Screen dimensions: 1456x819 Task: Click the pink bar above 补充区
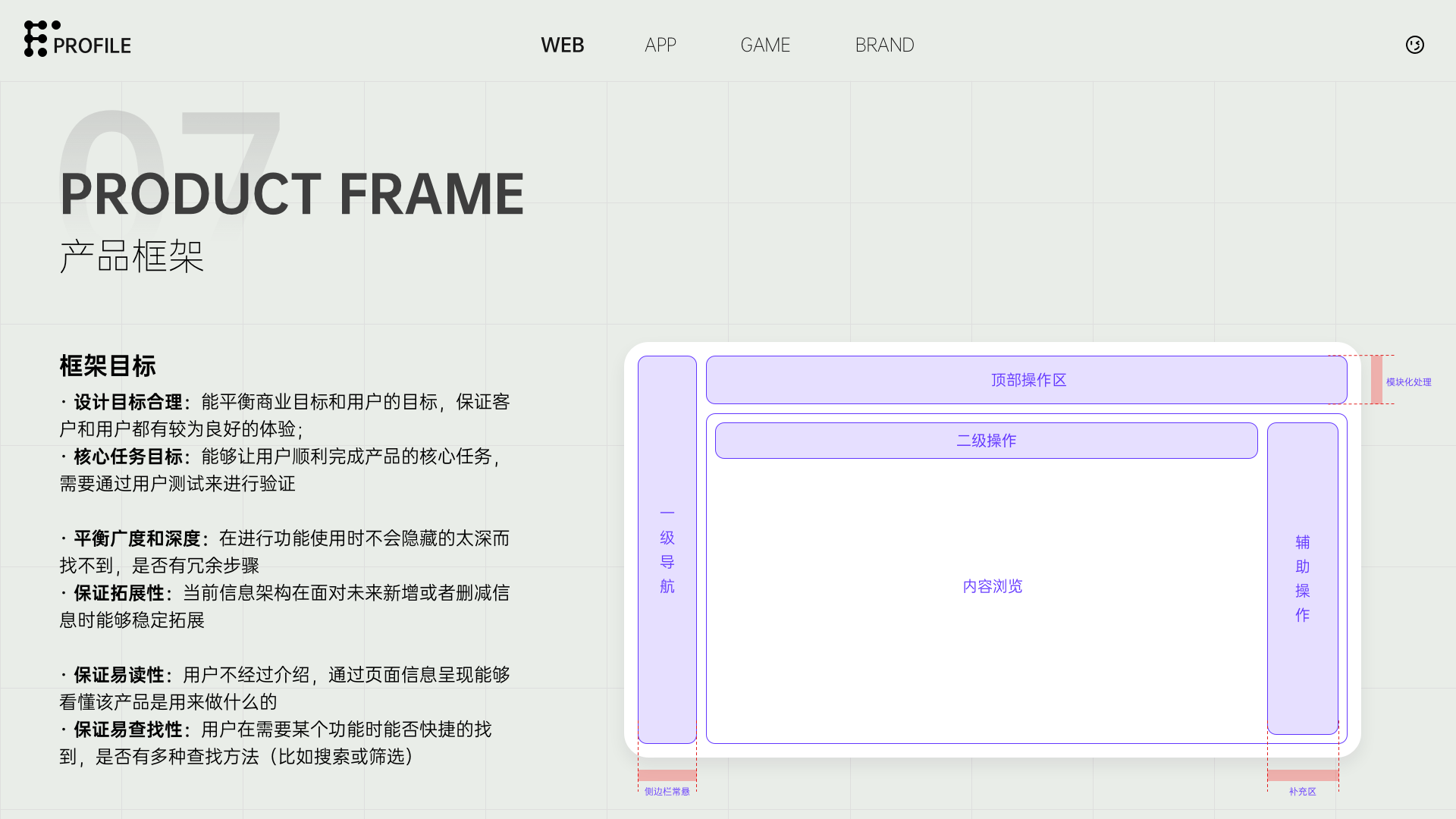pyautogui.click(x=1302, y=775)
